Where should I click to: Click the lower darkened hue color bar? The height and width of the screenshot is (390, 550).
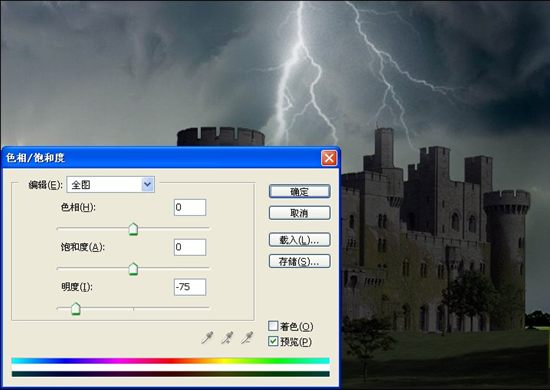[x=170, y=374]
